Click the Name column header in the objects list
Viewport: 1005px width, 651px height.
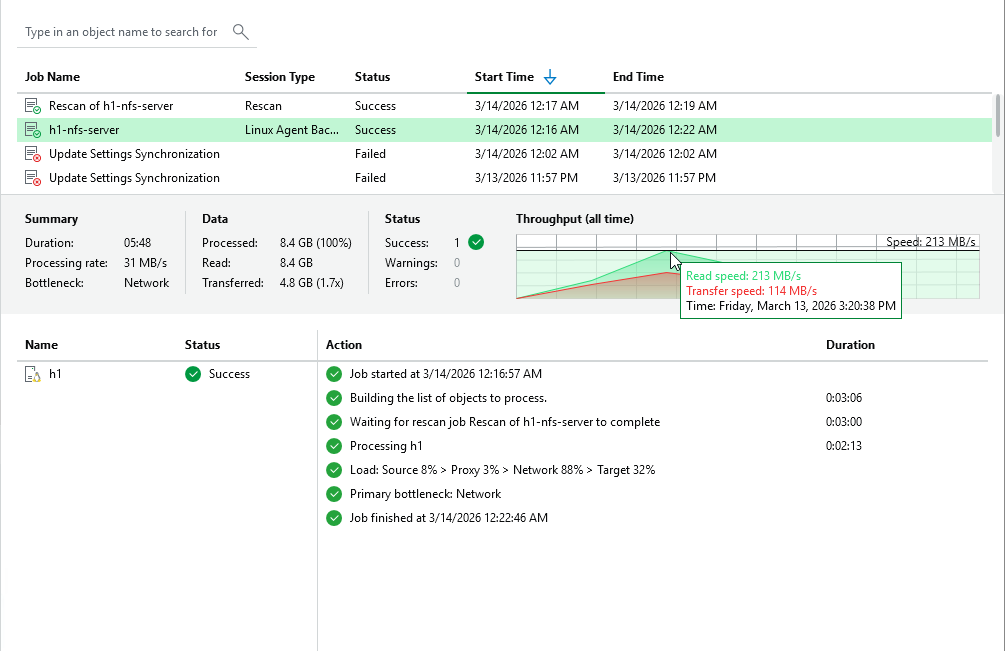click(x=41, y=345)
